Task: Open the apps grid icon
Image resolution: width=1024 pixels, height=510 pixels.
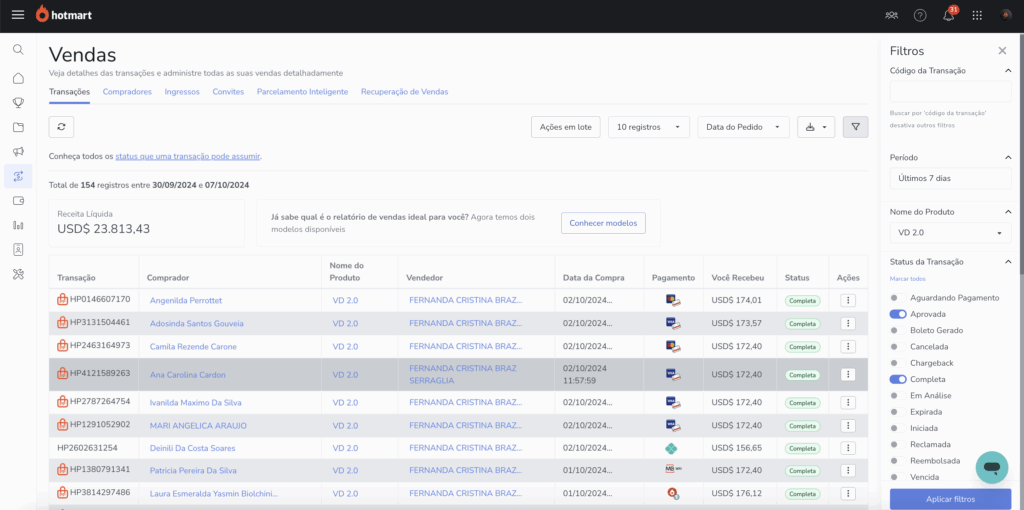Action: tap(977, 16)
